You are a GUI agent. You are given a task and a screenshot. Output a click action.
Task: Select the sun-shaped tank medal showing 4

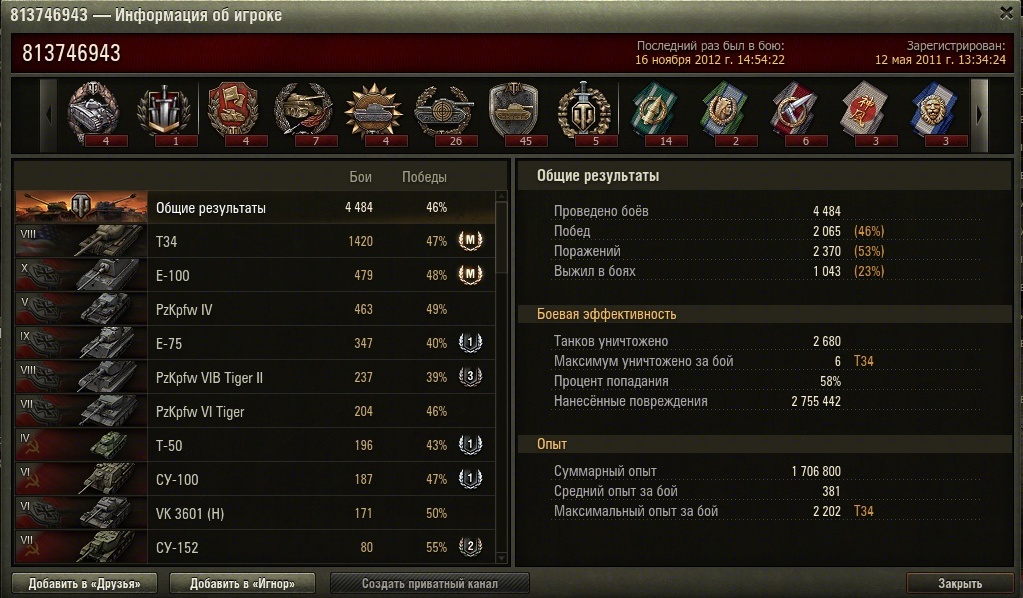[374, 111]
